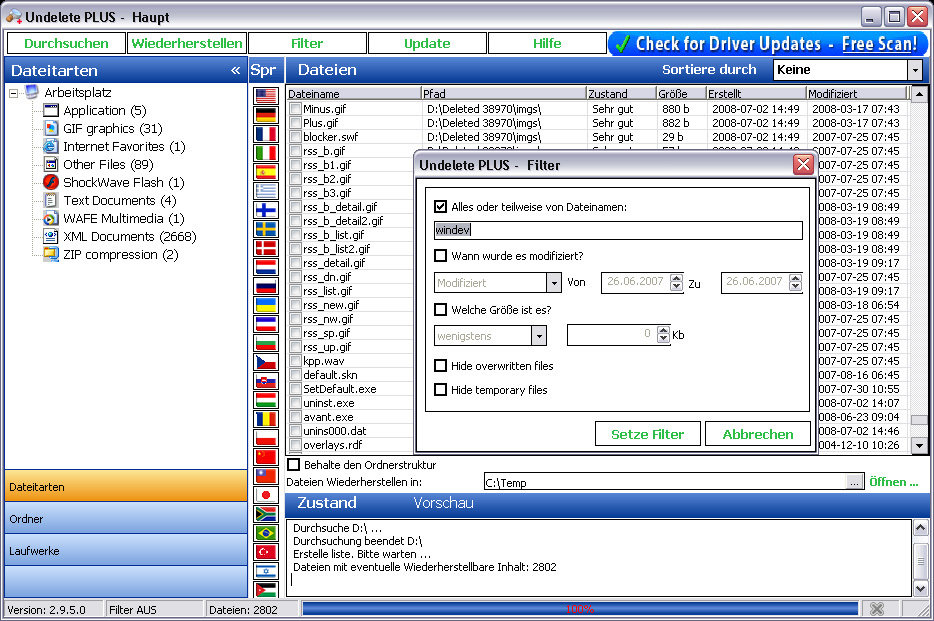934x621 pixels.
Task: Expand the 'wenigstens' size dropdown
Action: [x=539, y=336]
